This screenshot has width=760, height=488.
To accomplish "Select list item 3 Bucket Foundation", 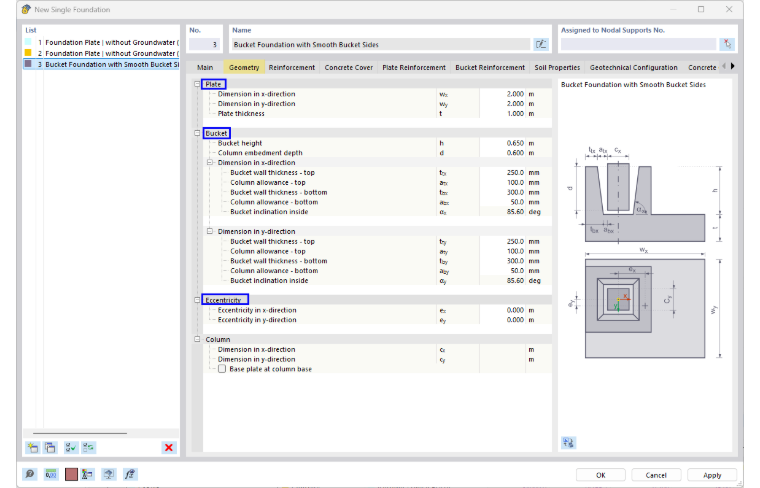I will pos(101,64).
